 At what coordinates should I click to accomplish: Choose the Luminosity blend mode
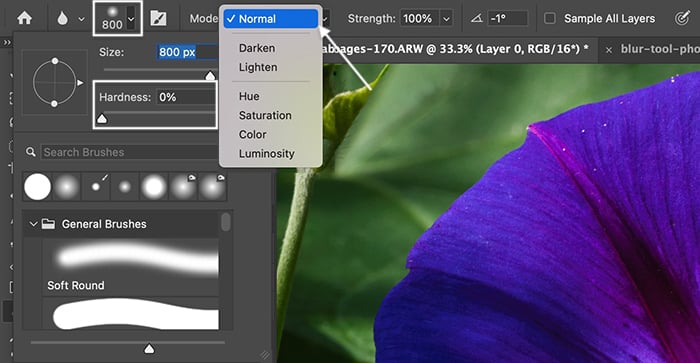[267, 154]
